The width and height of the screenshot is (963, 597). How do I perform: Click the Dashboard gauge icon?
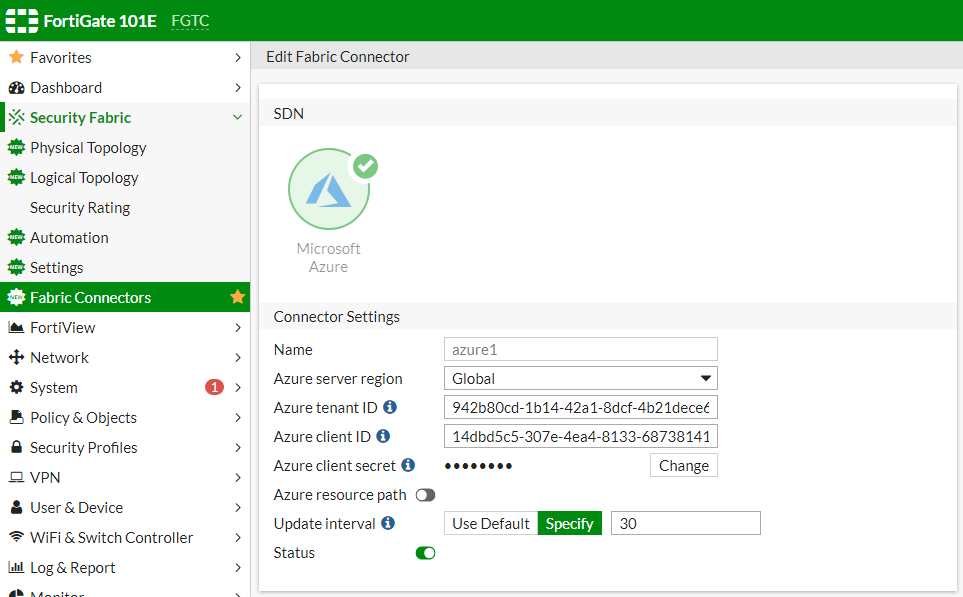click(17, 88)
